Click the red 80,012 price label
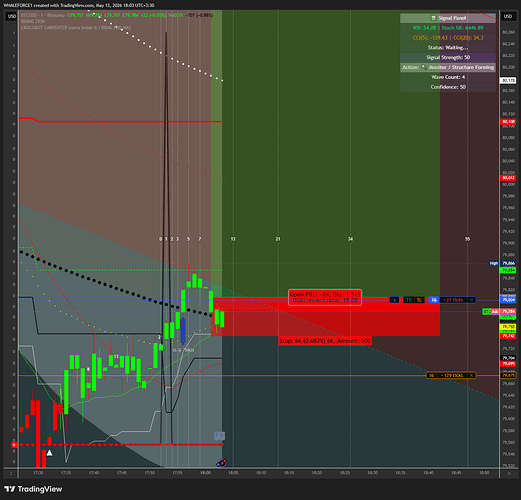The image size is (521, 500). click(x=508, y=178)
